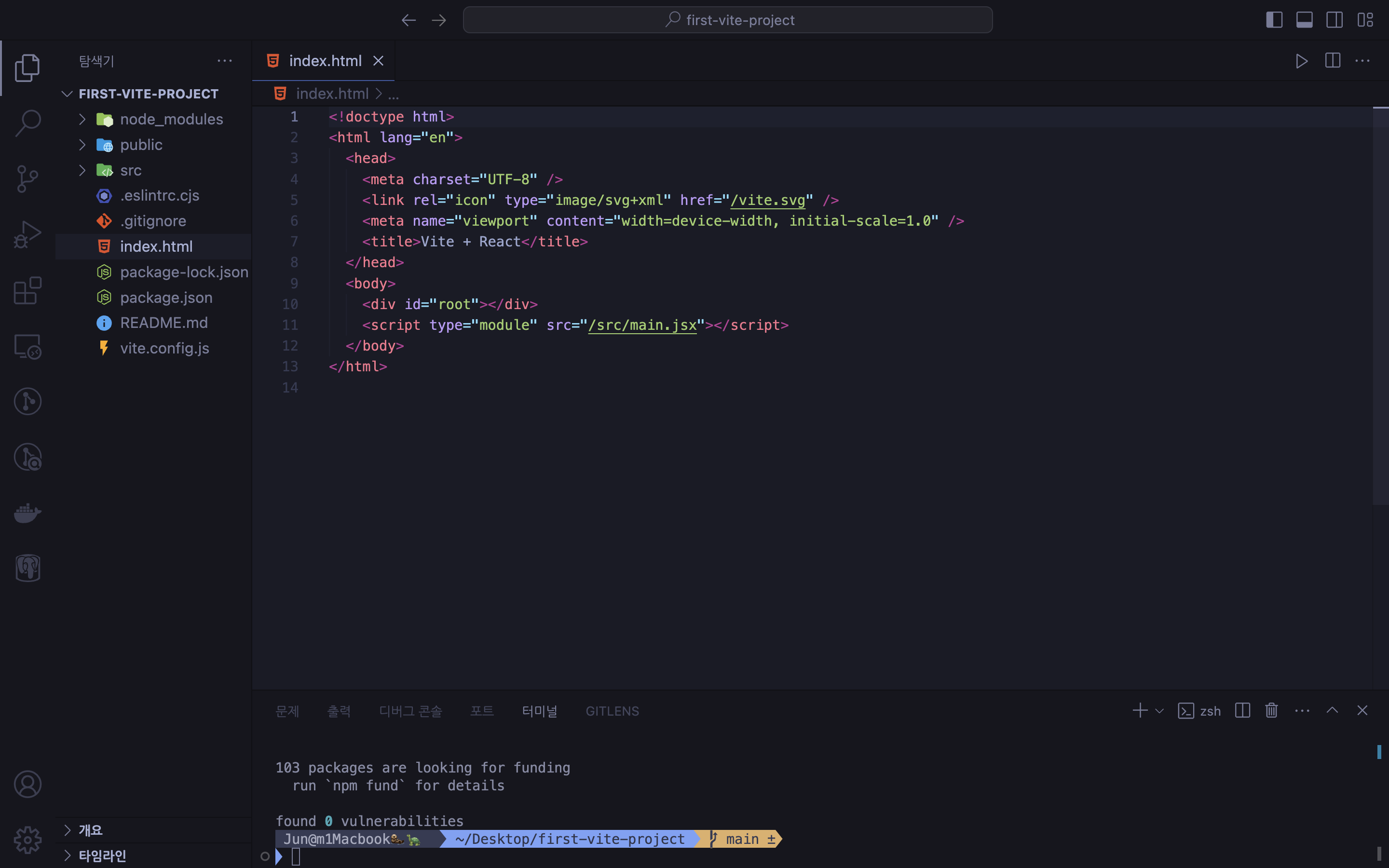Expand the src folder
This screenshot has width=1389, height=868.
(x=131, y=171)
